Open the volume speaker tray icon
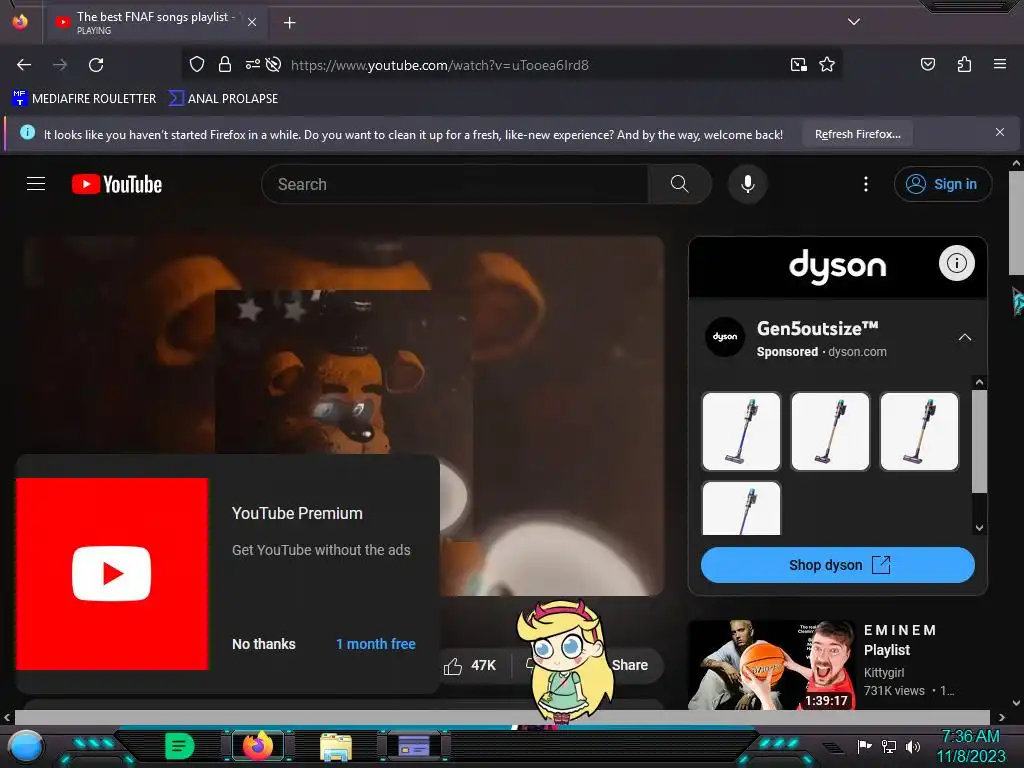The height and width of the screenshot is (768, 1024). pyautogui.click(x=912, y=746)
